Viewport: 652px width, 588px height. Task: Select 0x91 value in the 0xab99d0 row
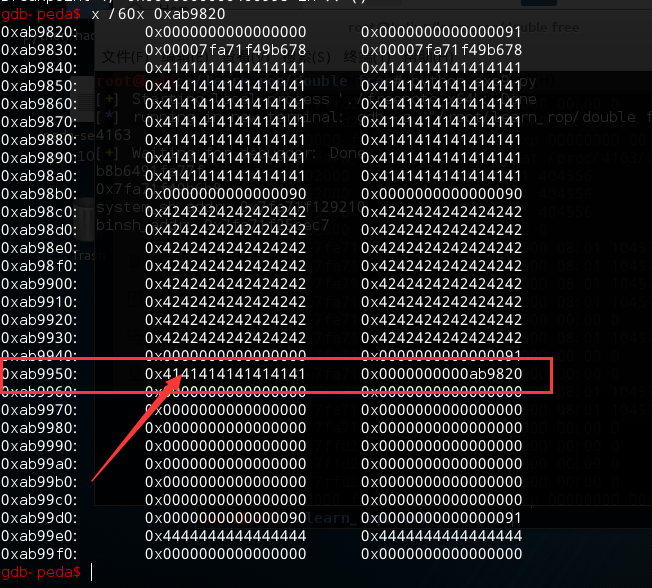tap(441, 517)
